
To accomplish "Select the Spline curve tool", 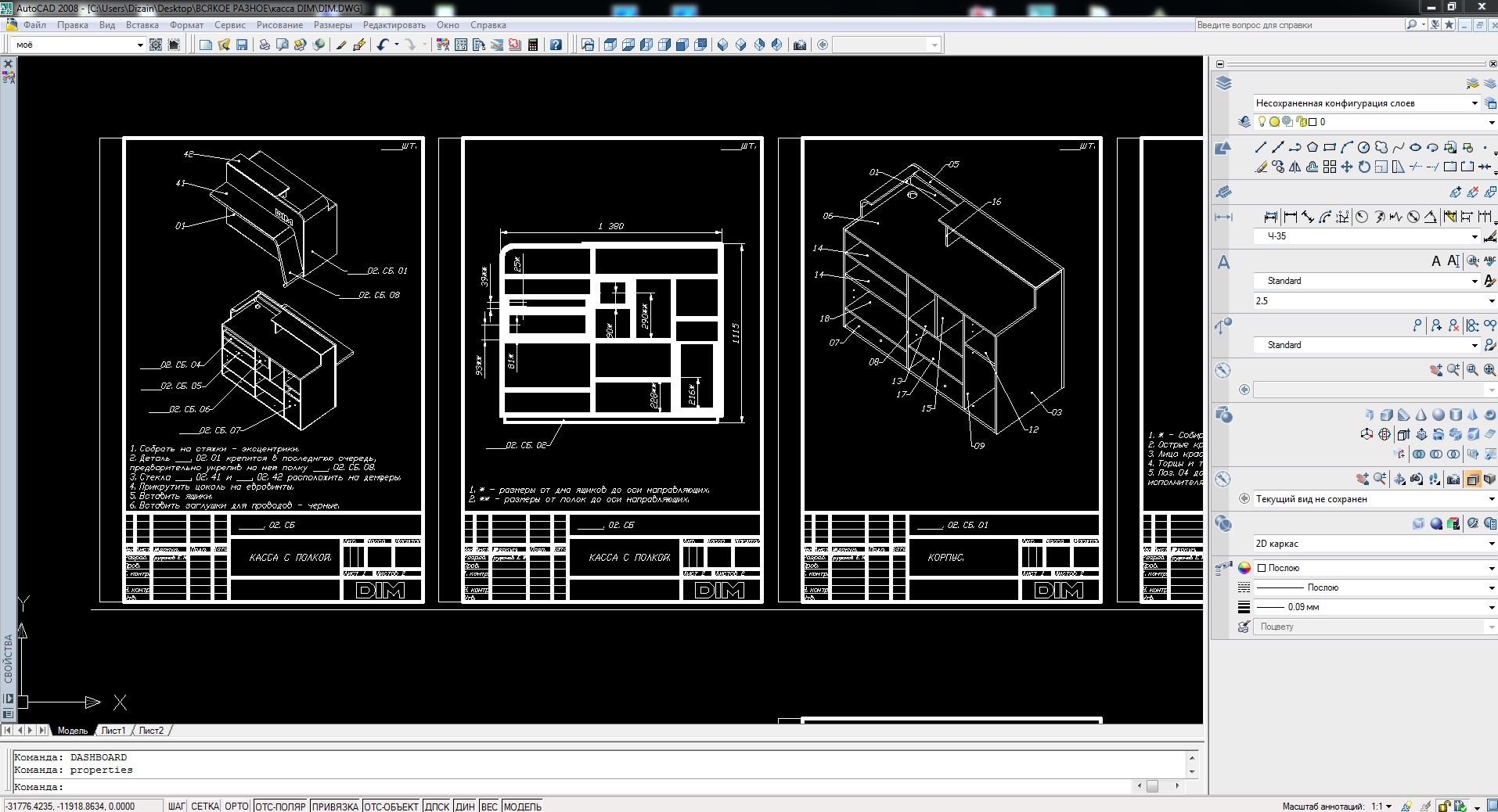I will [1398, 147].
